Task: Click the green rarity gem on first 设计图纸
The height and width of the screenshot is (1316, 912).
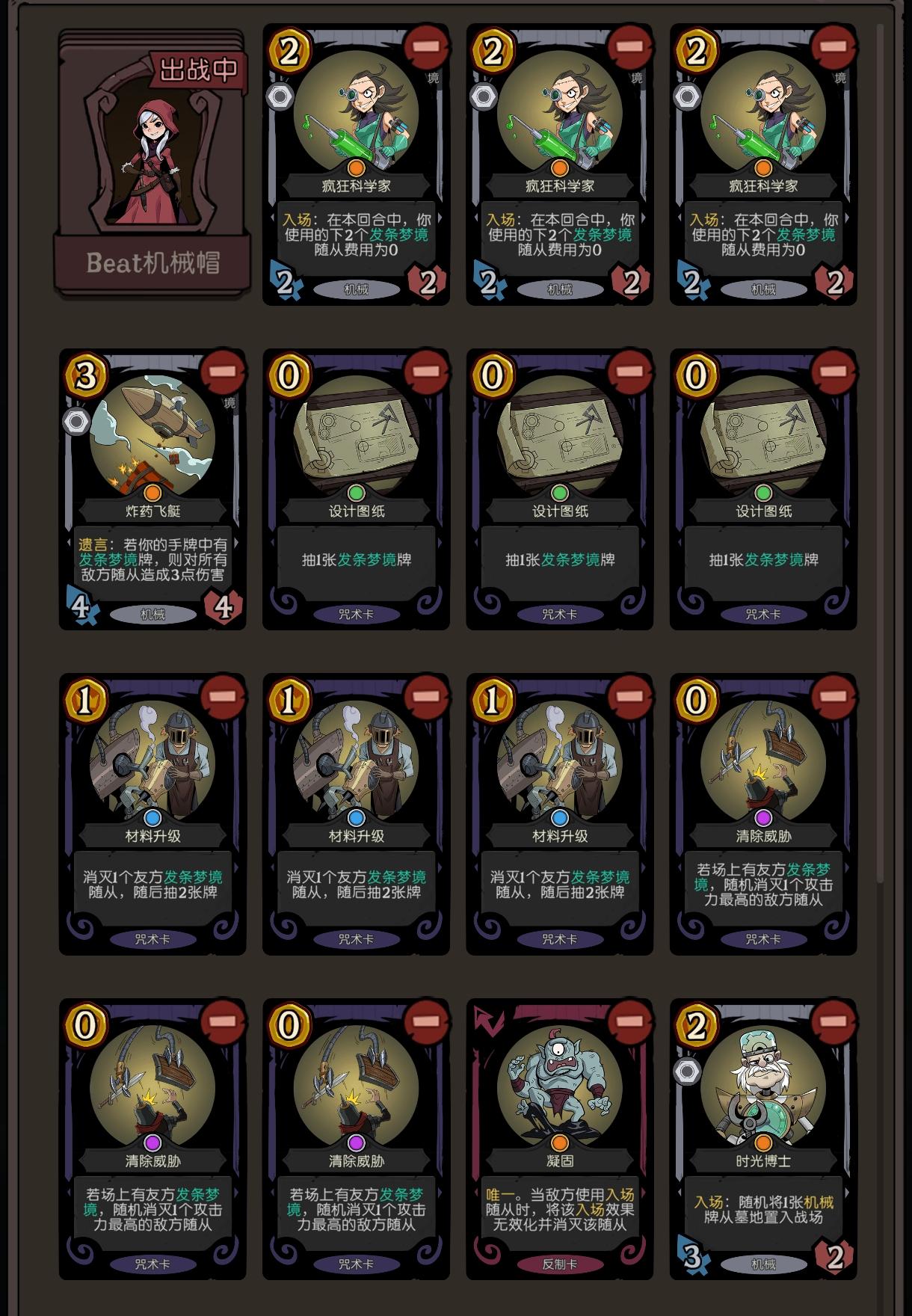Action: (356, 493)
